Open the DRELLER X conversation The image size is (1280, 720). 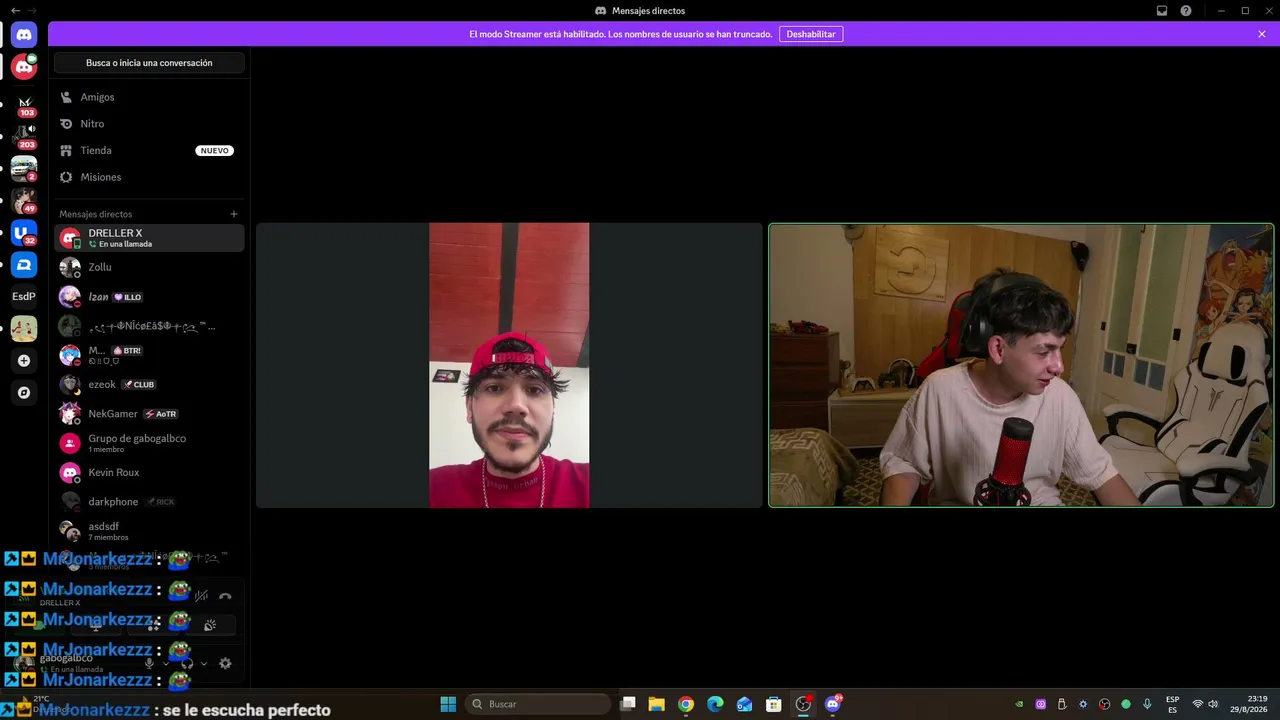pyautogui.click(x=149, y=238)
